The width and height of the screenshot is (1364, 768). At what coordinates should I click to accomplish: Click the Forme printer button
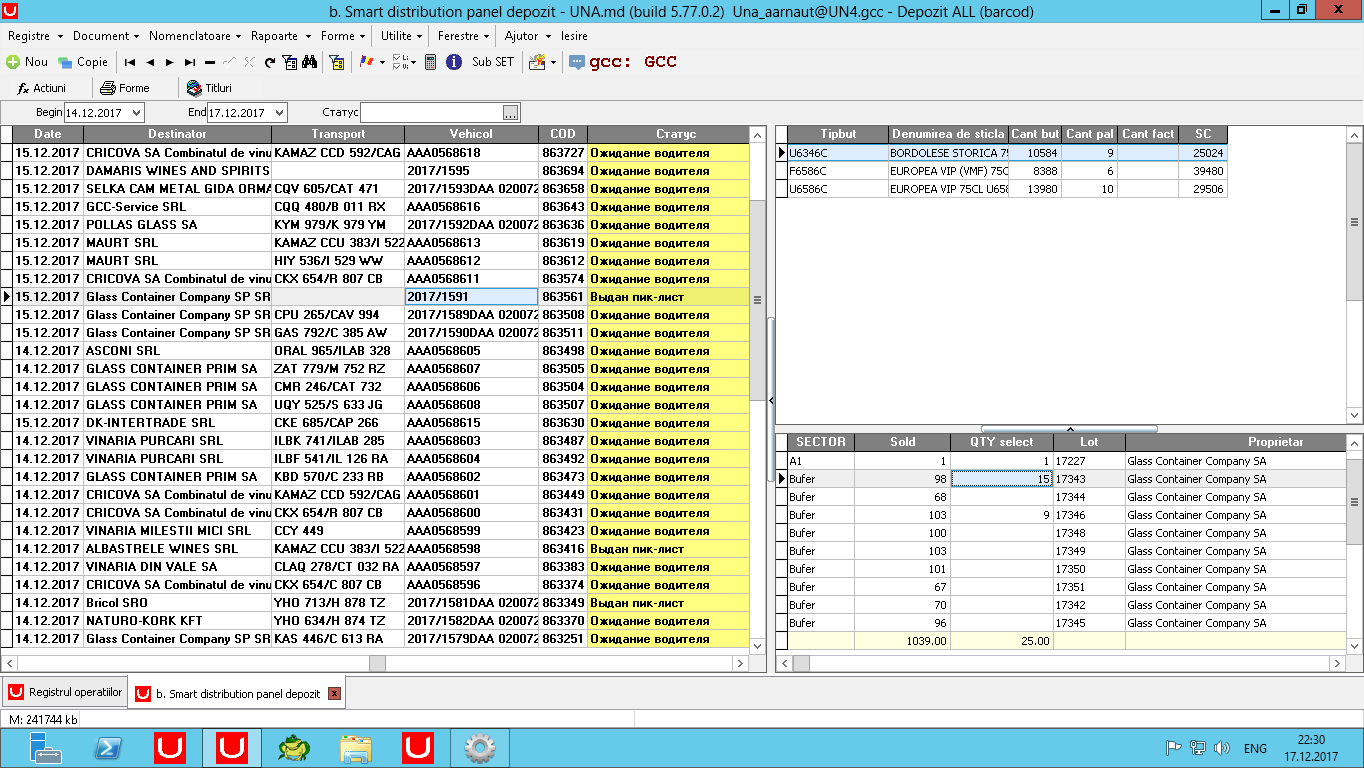(x=125, y=88)
